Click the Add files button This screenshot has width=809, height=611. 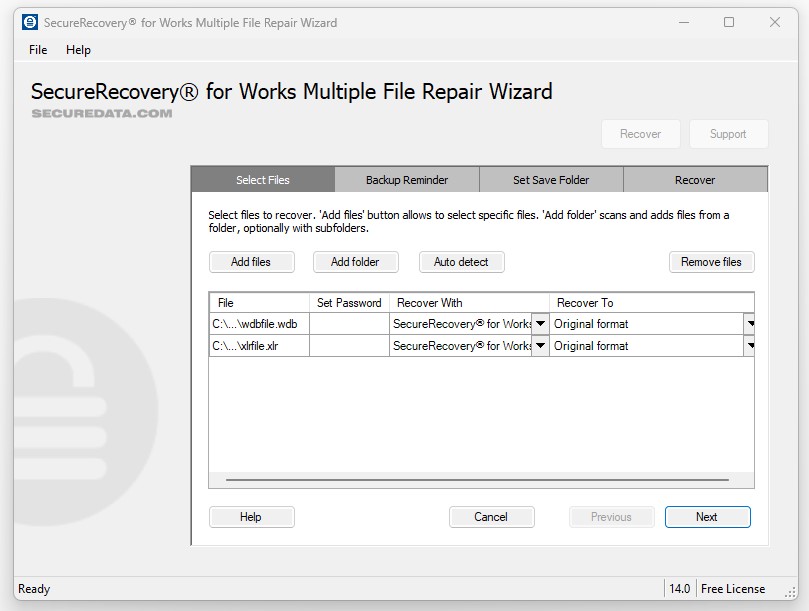pos(251,262)
